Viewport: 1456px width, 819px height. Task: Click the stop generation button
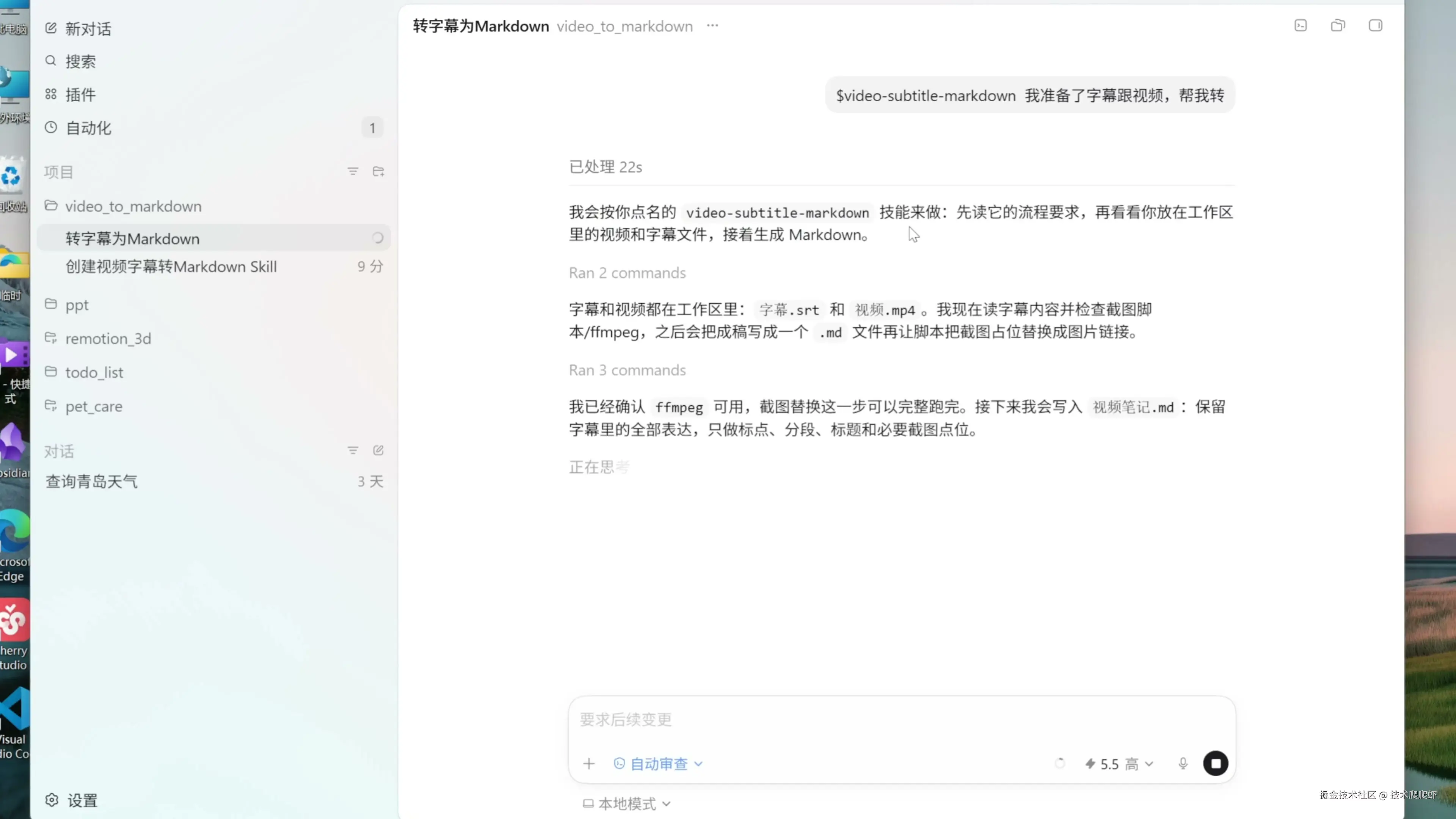[x=1215, y=764]
